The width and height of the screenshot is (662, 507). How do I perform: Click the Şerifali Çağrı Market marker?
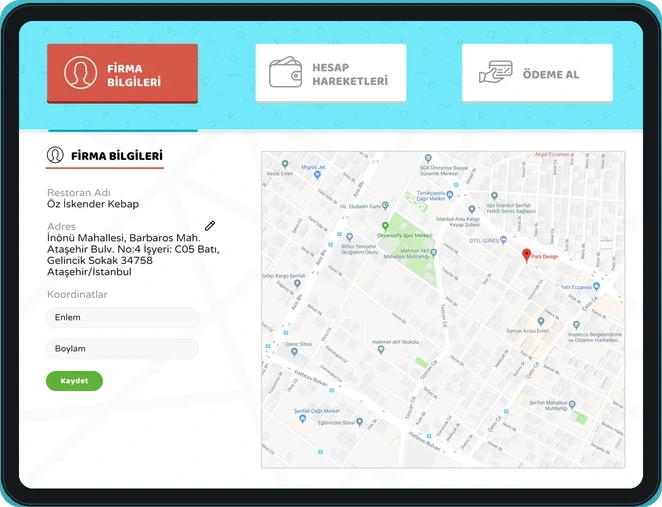302,418
